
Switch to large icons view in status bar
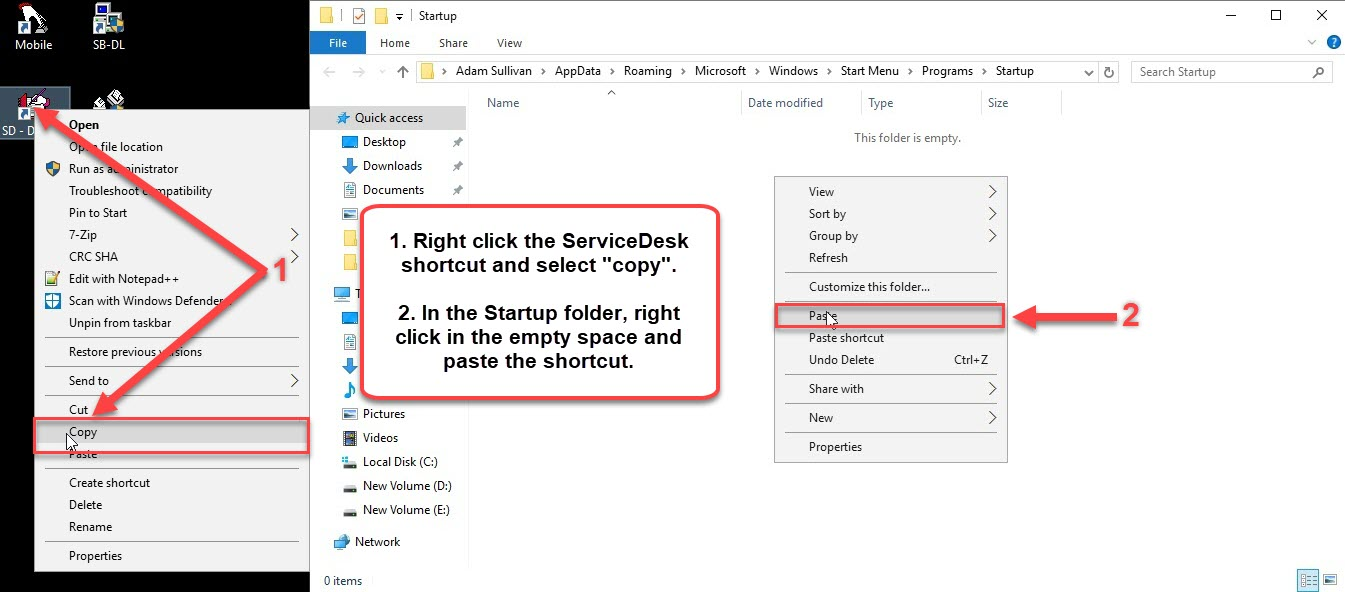tap(1329, 580)
